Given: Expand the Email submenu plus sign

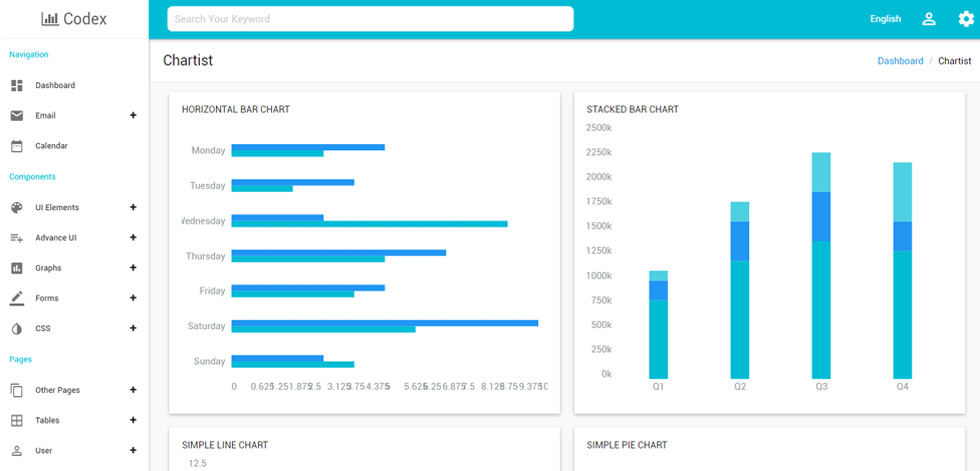Looking at the screenshot, I should click(x=132, y=116).
